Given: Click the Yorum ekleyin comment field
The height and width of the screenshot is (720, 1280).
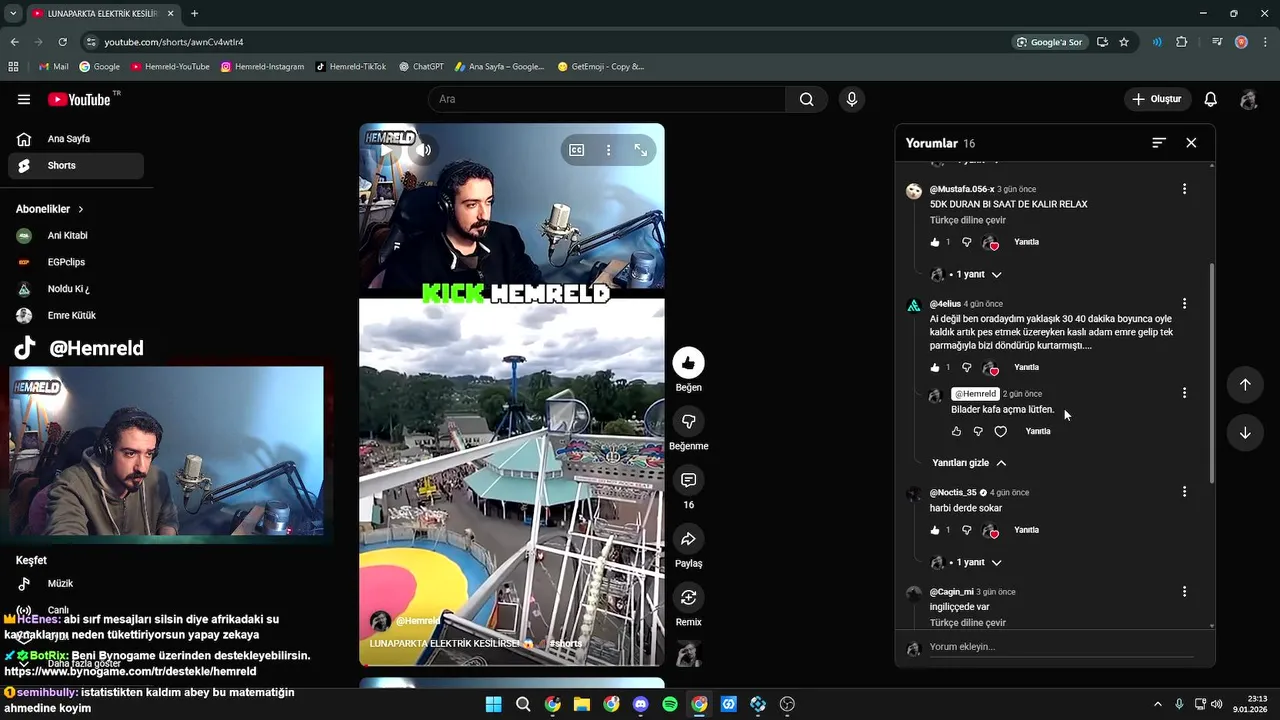Looking at the screenshot, I should [x=1061, y=647].
